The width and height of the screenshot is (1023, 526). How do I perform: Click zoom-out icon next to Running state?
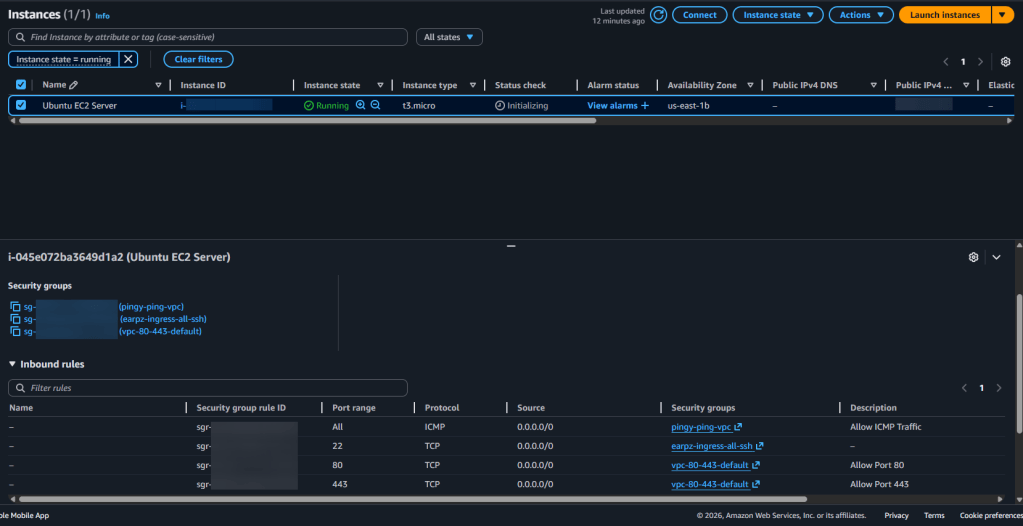coord(376,105)
